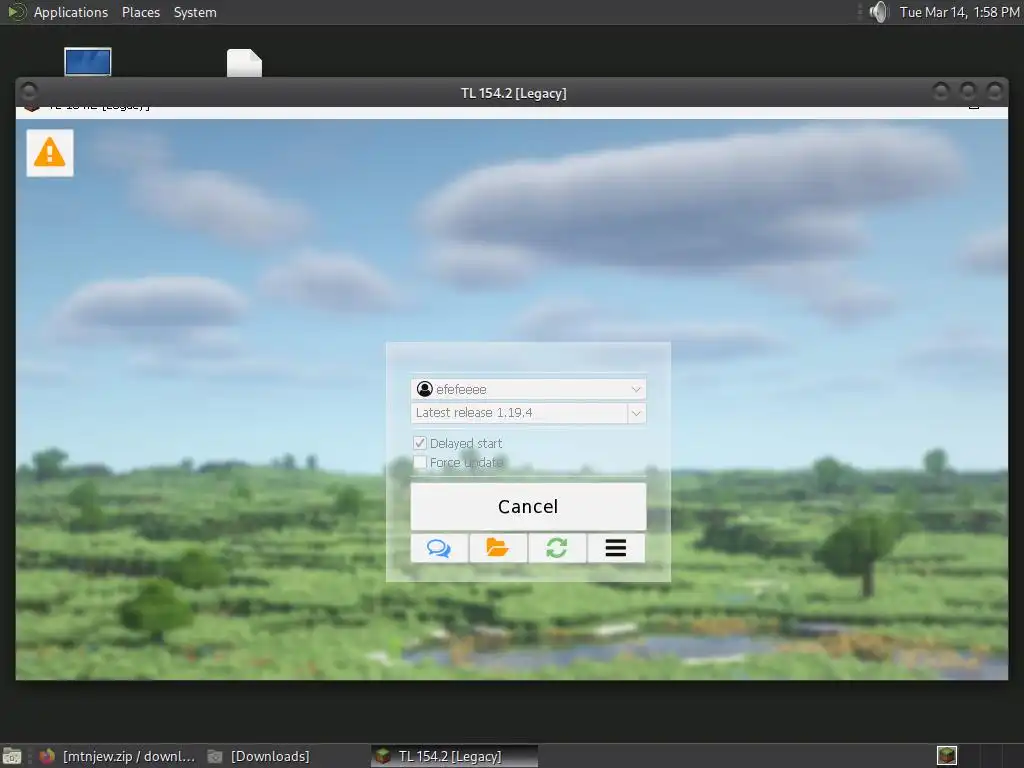
Task: Click the Minecraft block tray icon
Action: pos(946,756)
